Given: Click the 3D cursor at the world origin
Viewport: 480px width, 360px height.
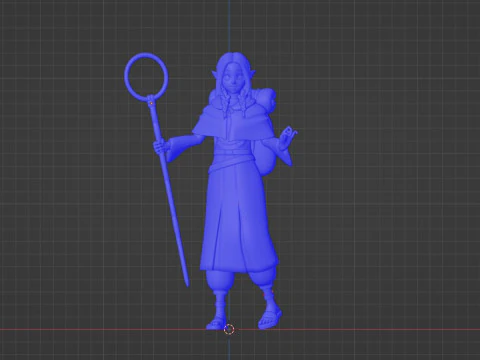Looking at the screenshot, I should pyautogui.click(x=229, y=330).
